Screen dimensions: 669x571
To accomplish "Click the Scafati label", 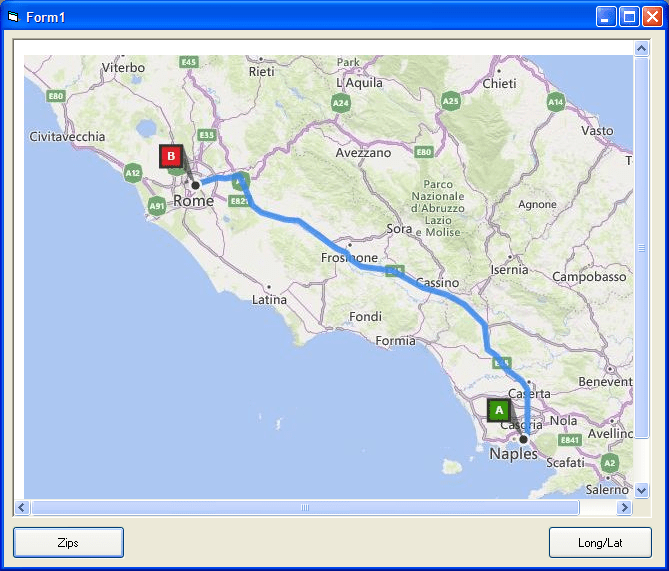I will [565, 463].
